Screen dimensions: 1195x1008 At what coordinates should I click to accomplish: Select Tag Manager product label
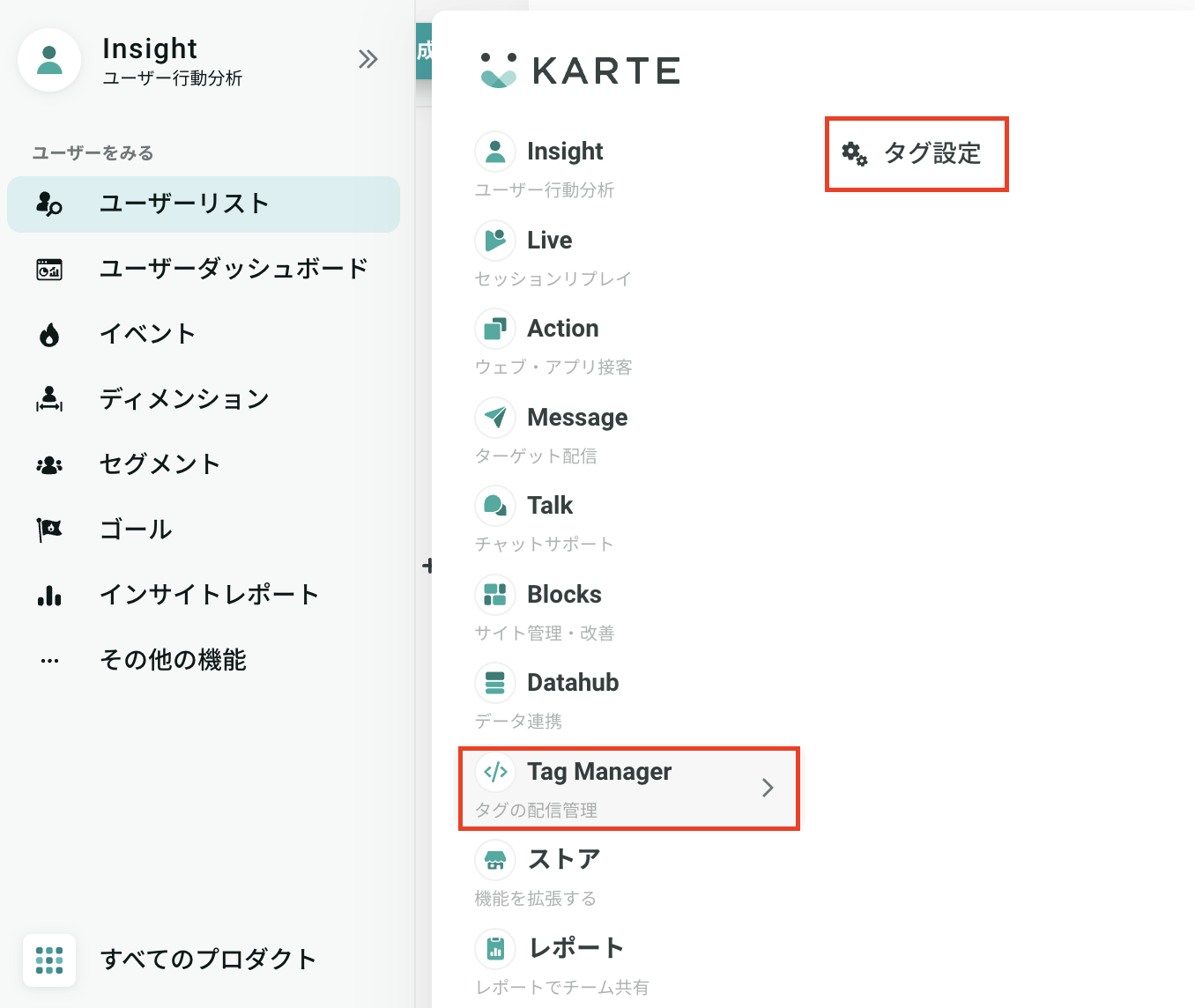point(599,772)
